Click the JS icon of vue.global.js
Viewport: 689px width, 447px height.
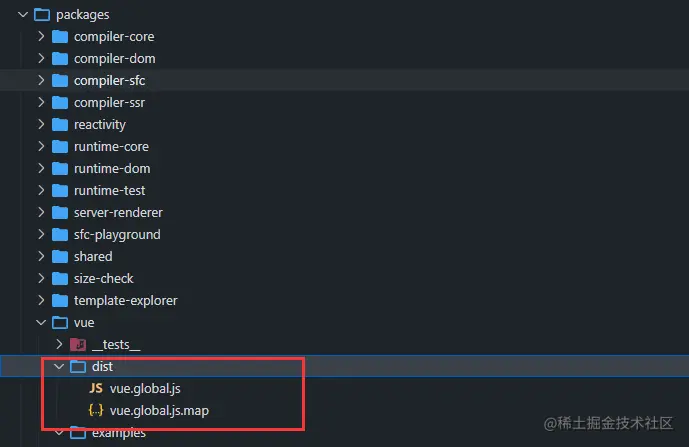coord(96,388)
